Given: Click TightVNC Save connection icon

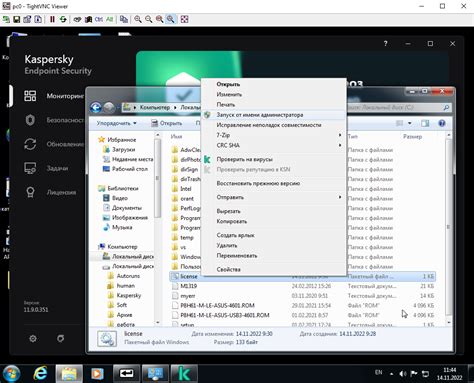Looking at the screenshot, I should click(16, 19).
